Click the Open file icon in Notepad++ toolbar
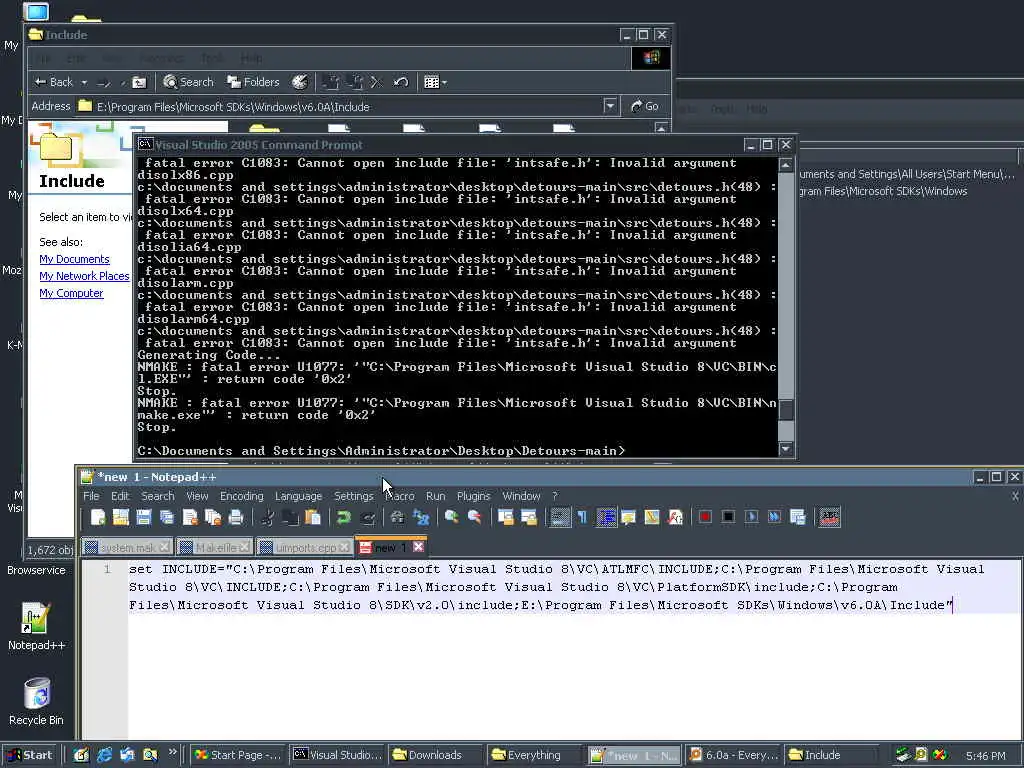The width and height of the screenshot is (1024, 768). pos(121,517)
